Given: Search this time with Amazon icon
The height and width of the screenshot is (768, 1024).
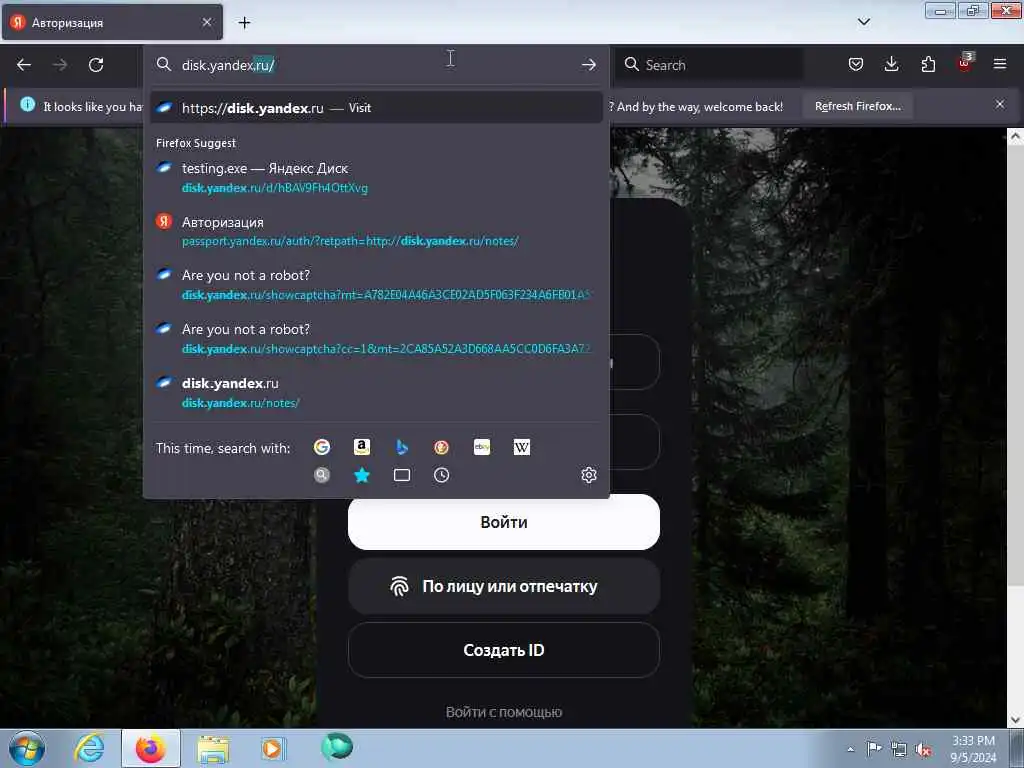Looking at the screenshot, I should (362, 447).
